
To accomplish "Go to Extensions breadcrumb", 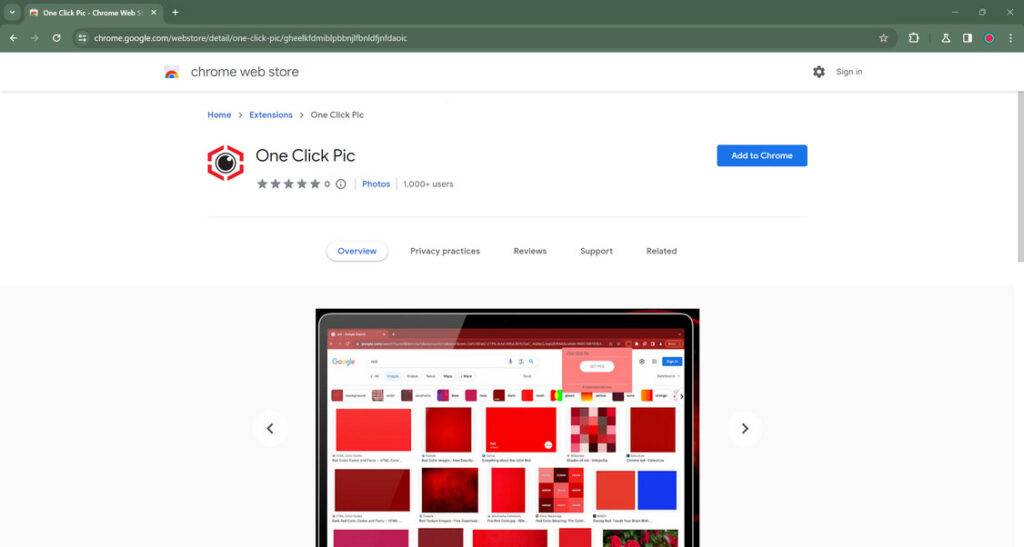I will click(x=270, y=115).
